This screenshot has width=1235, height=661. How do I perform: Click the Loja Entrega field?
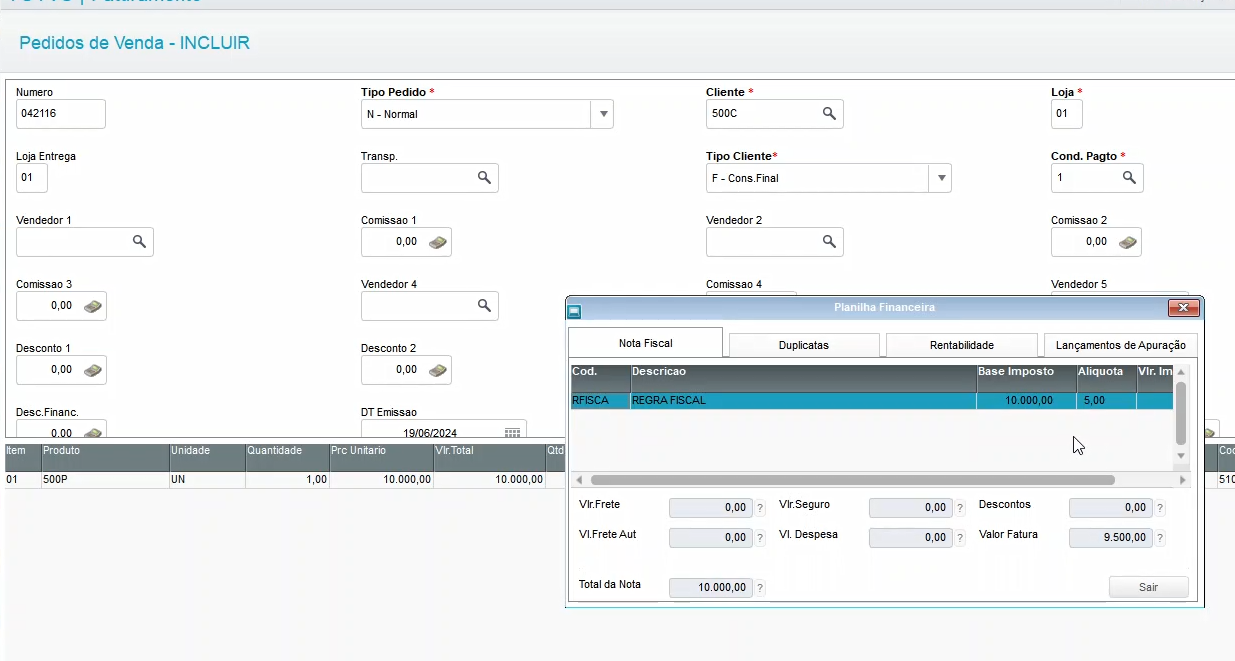[32, 178]
